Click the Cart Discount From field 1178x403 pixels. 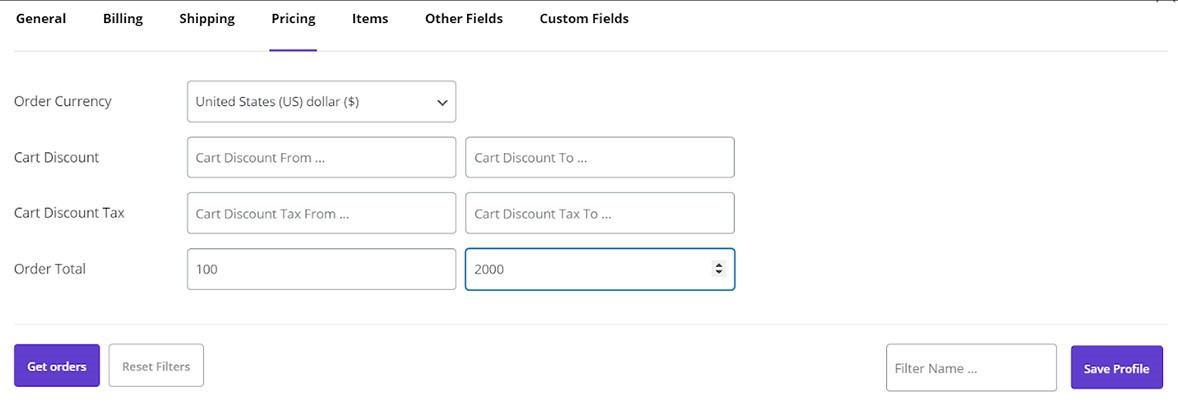coord(321,158)
